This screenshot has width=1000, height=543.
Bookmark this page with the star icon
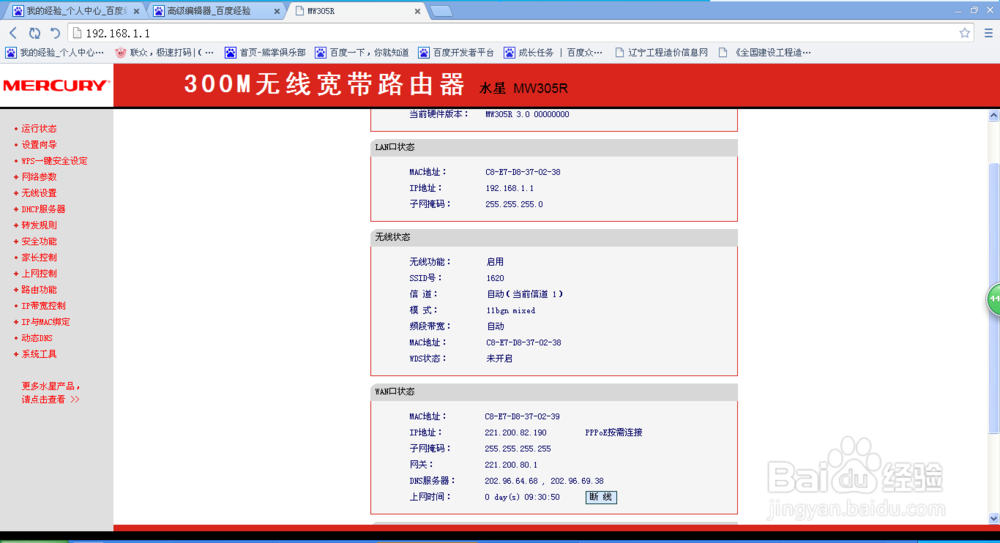pyautogui.click(x=964, y=33)
